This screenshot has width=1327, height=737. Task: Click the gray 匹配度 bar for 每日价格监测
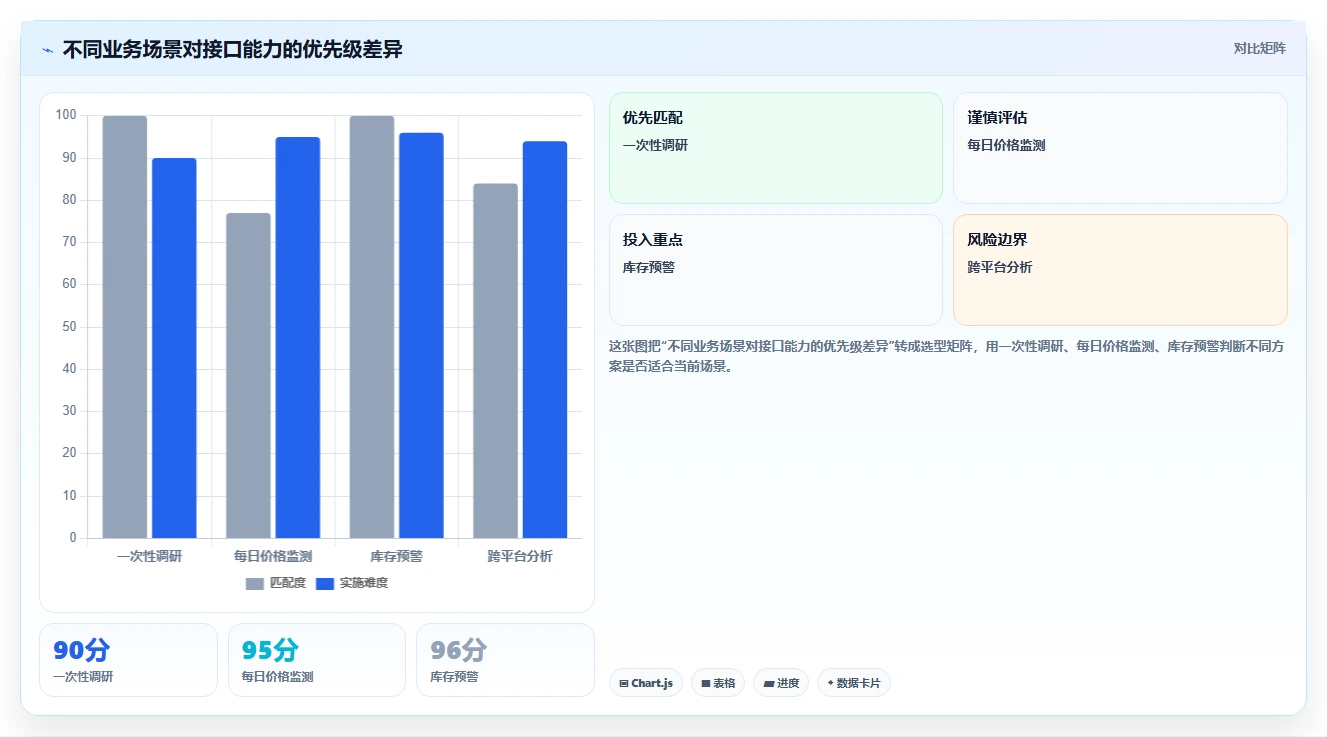248,376
